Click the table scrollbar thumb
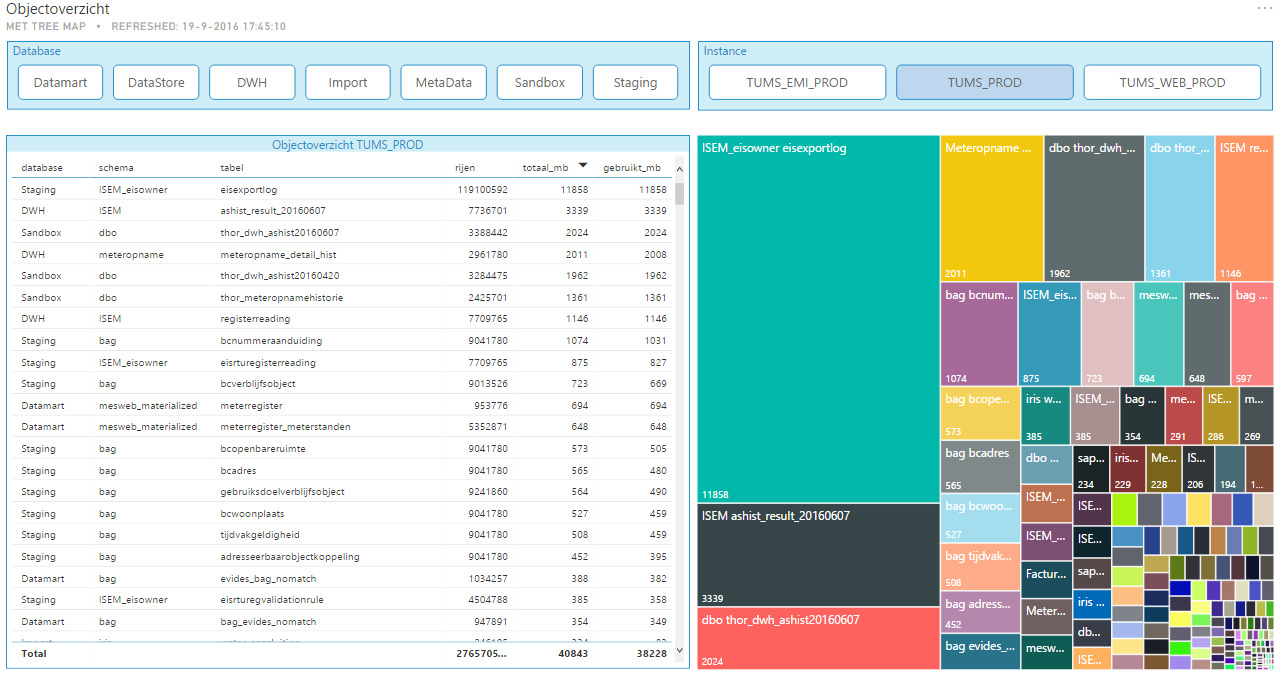 click(680, 192)
